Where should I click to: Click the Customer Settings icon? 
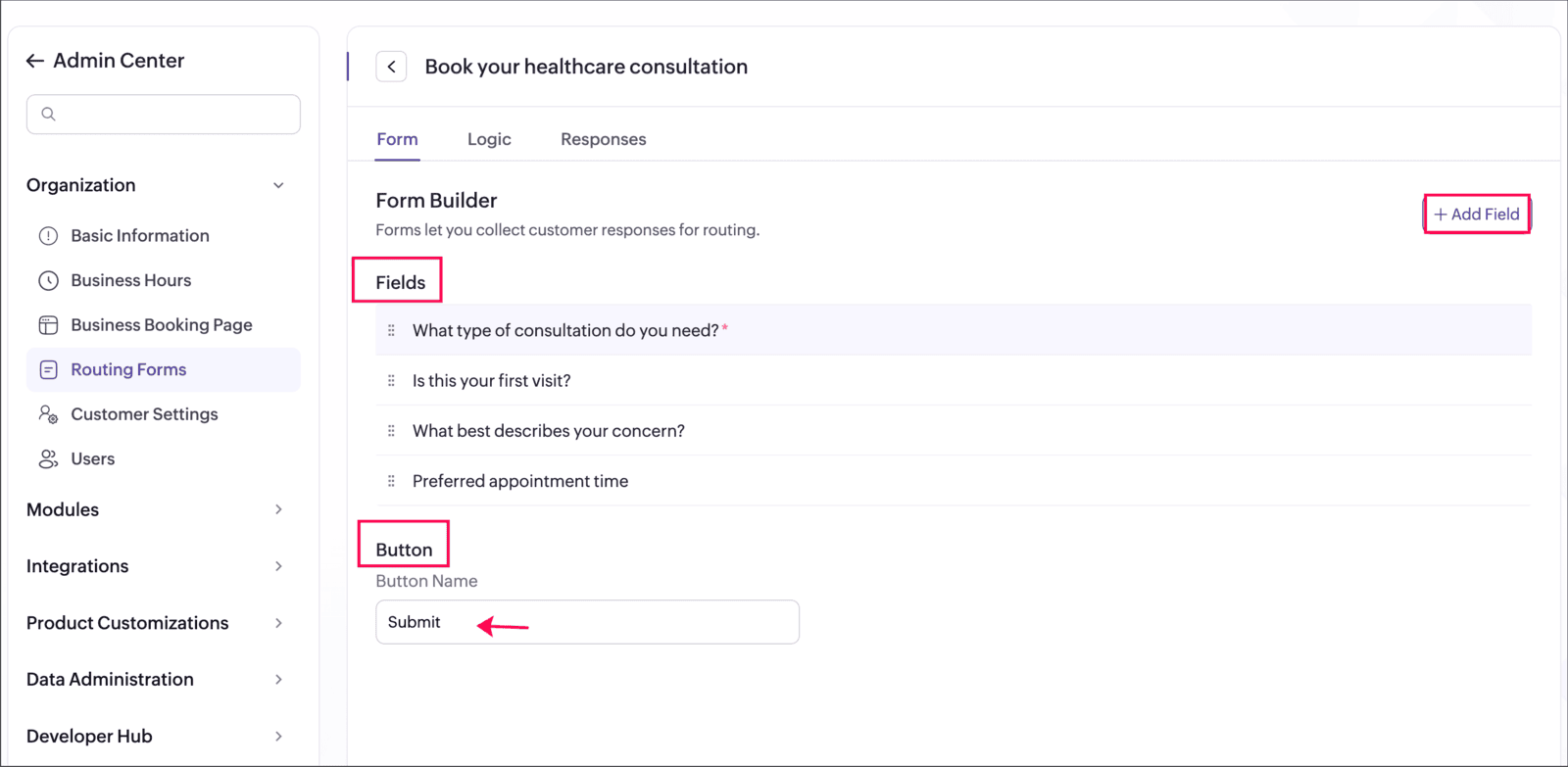(x=48, y=414)
